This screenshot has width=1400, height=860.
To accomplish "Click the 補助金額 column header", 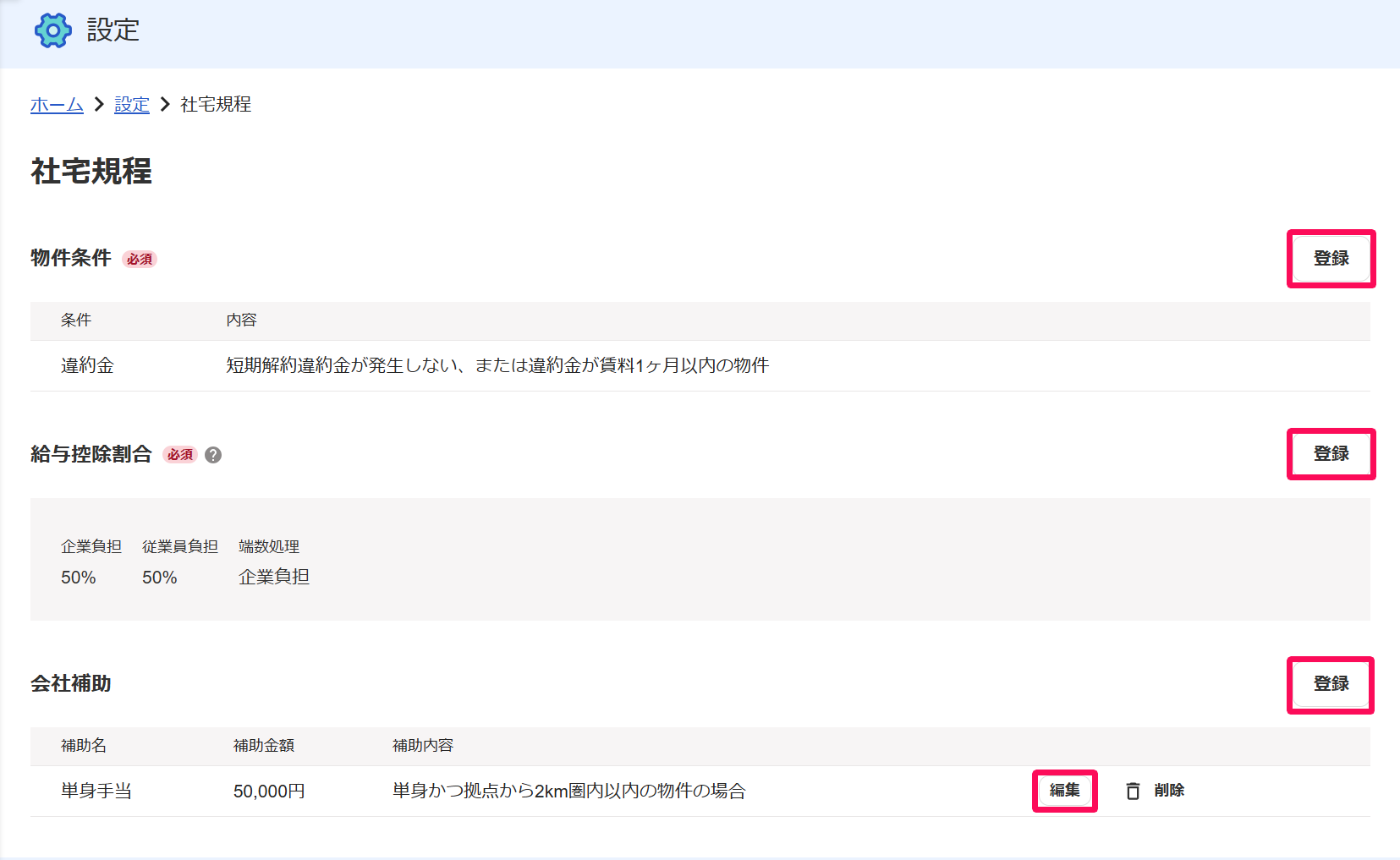I will (264, 746).
